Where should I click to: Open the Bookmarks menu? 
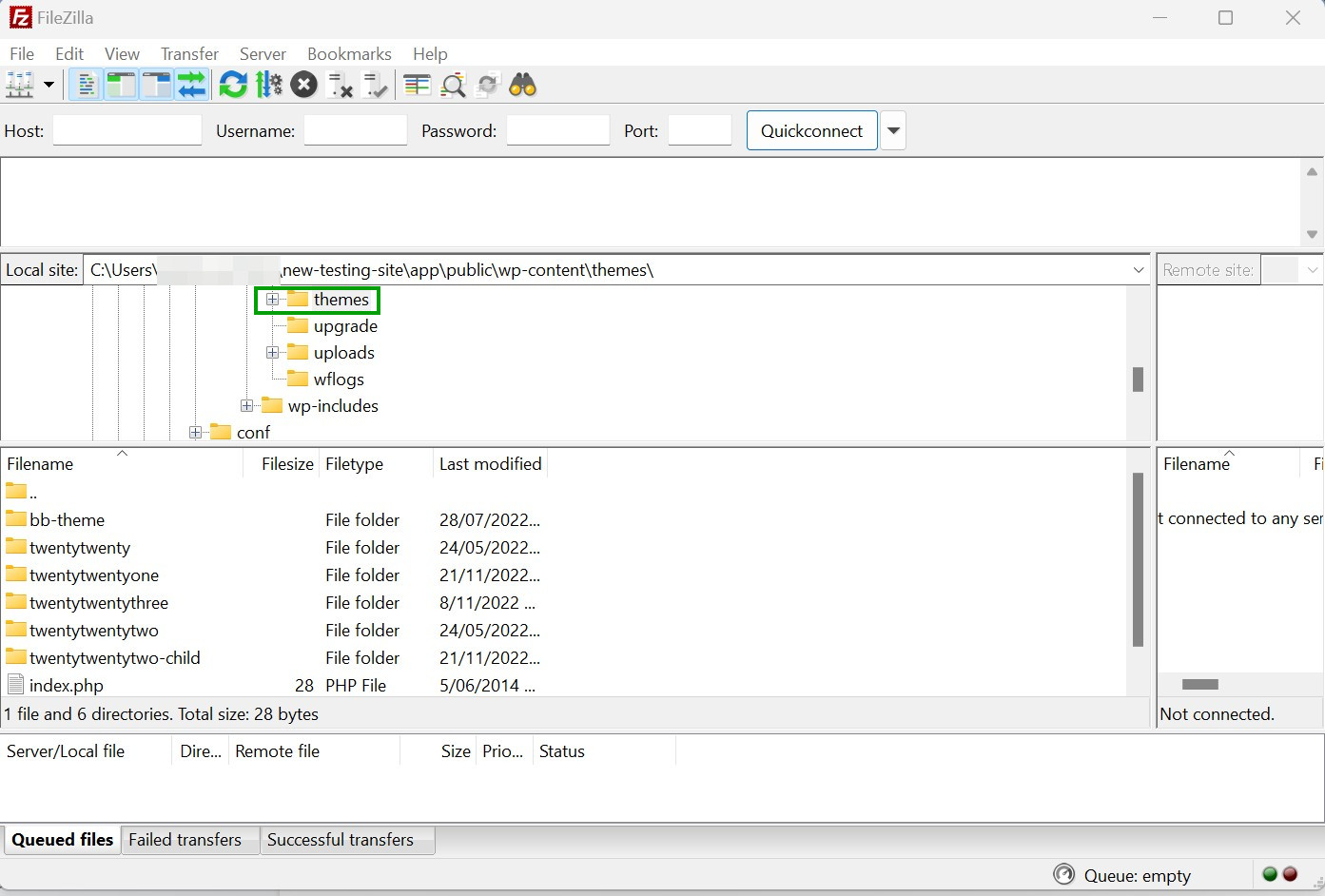[348, 54]
